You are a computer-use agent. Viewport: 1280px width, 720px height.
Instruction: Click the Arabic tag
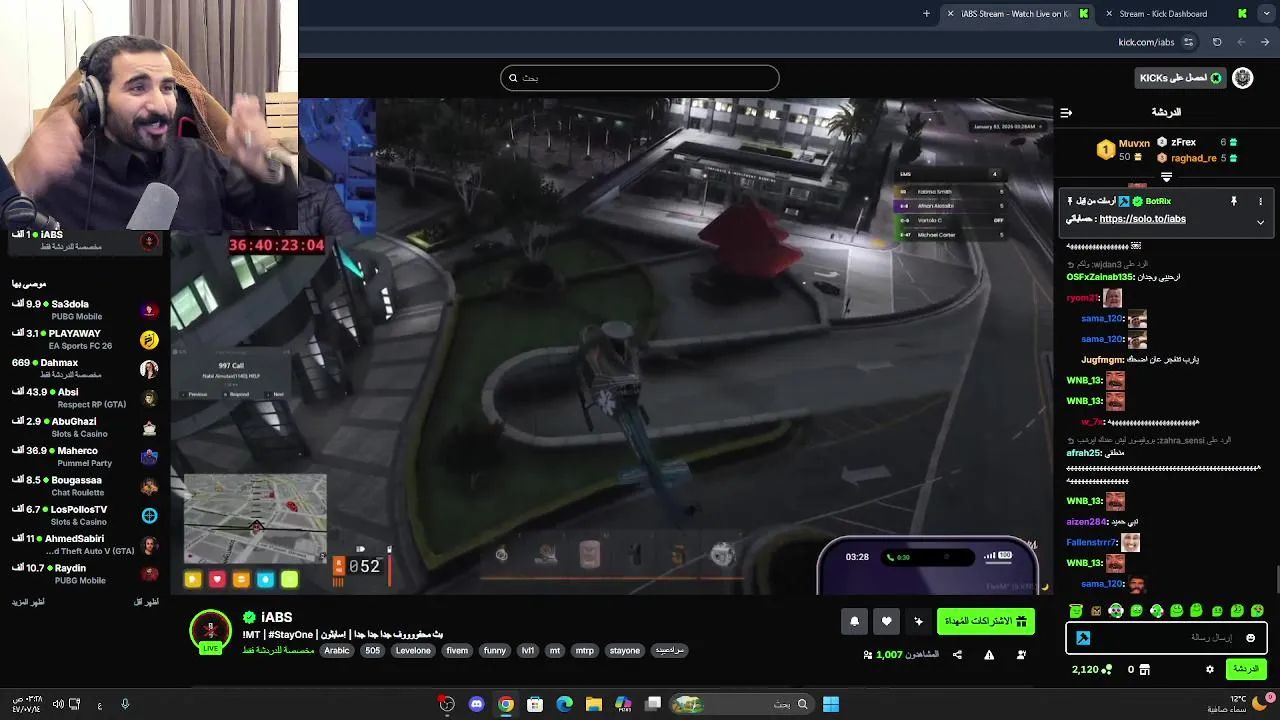point(337,650)
